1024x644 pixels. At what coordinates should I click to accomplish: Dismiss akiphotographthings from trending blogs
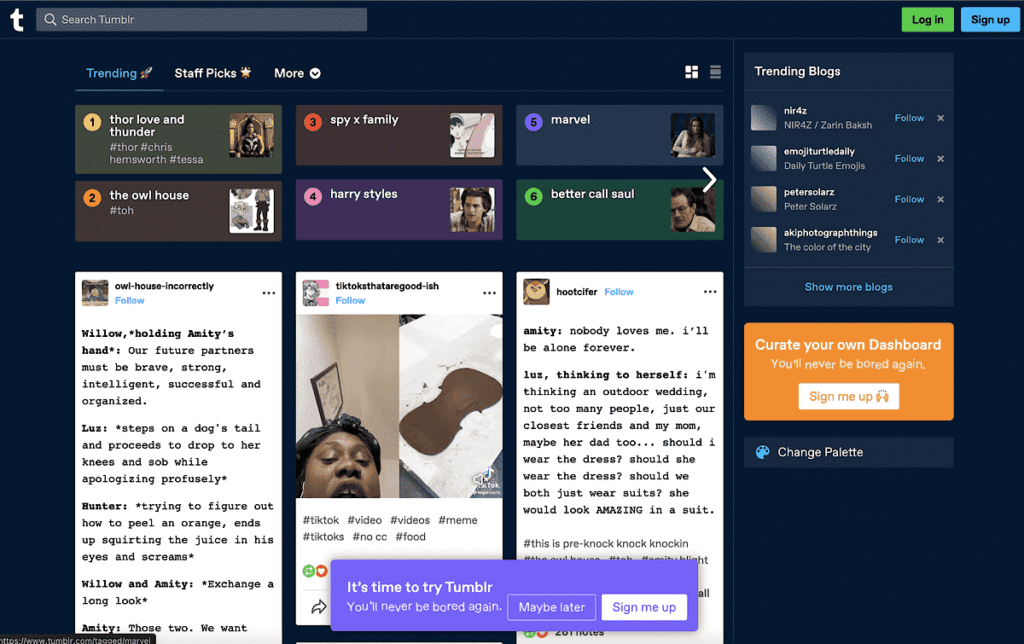click(940, 240)
